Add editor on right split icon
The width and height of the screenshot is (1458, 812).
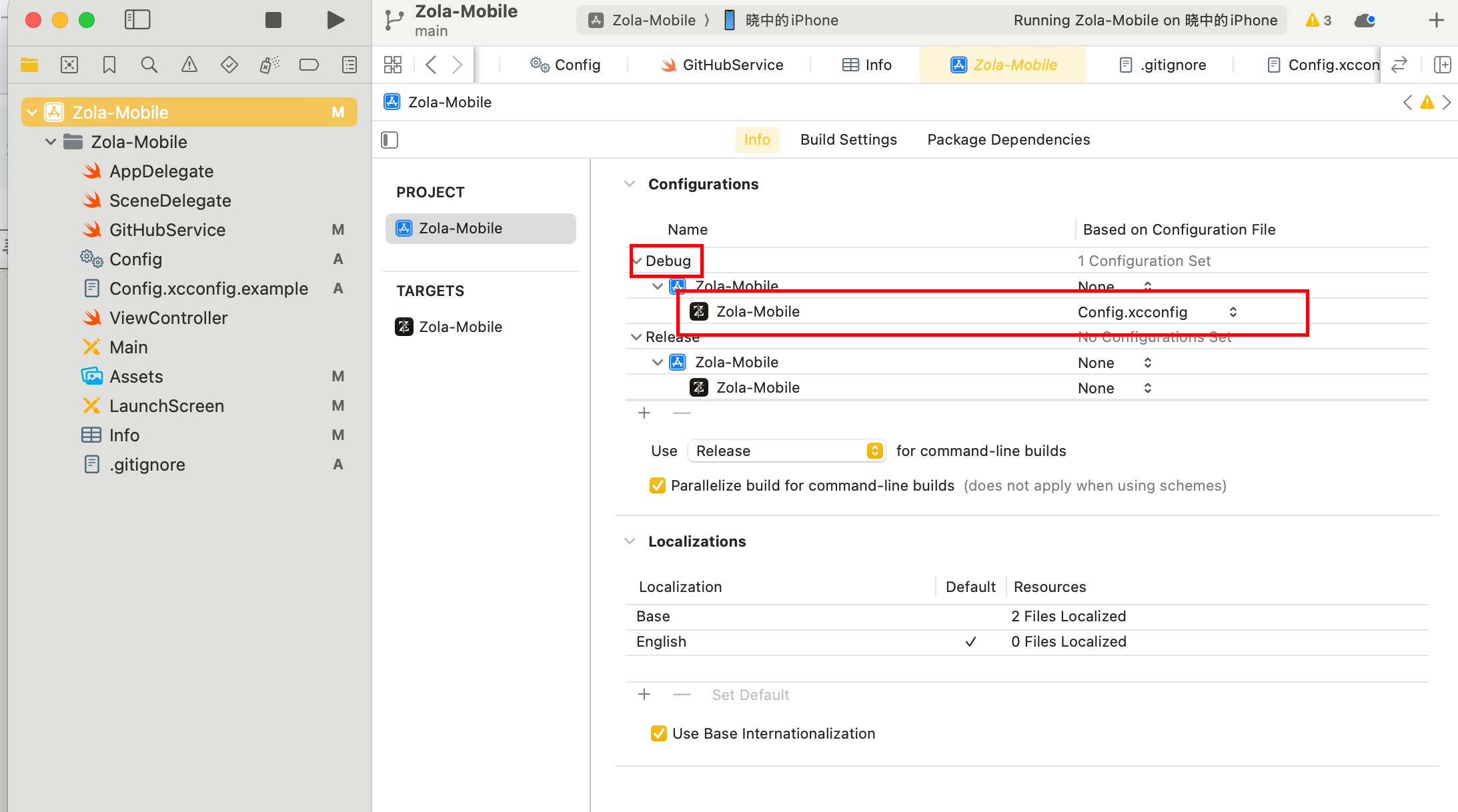pos(1443,65)
